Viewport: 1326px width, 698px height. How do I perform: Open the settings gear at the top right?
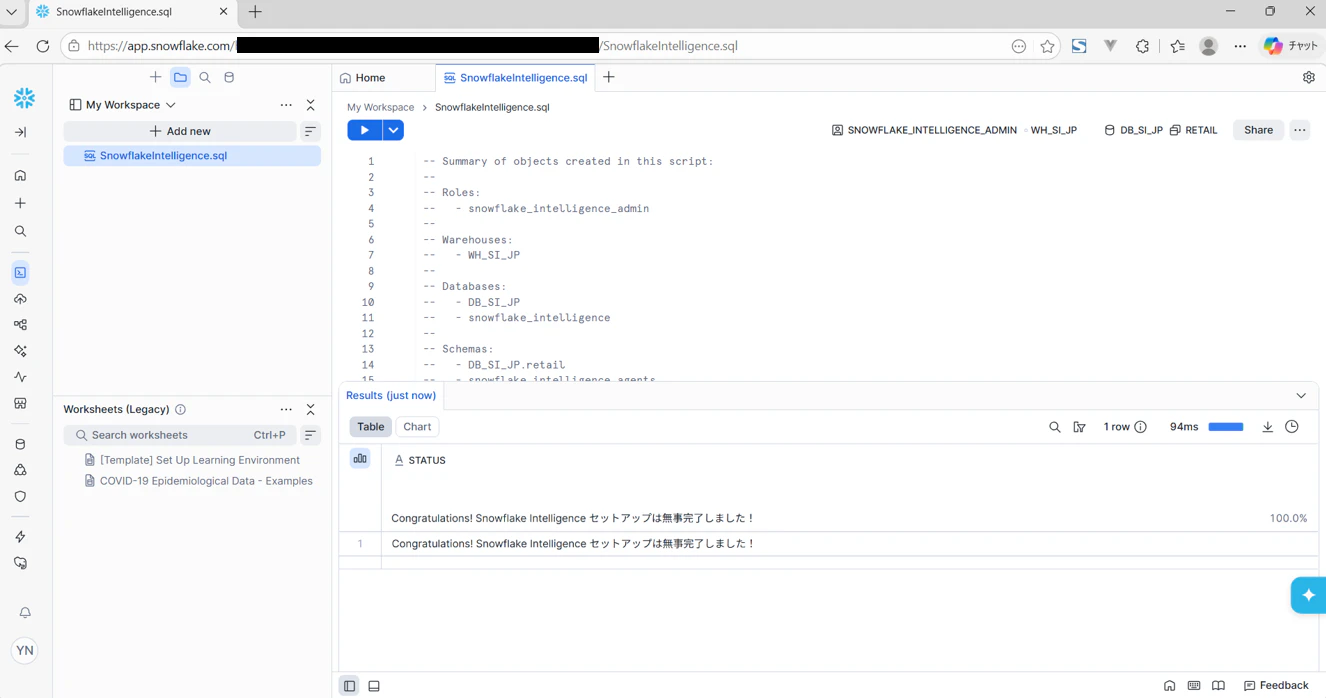(1308, 77)
